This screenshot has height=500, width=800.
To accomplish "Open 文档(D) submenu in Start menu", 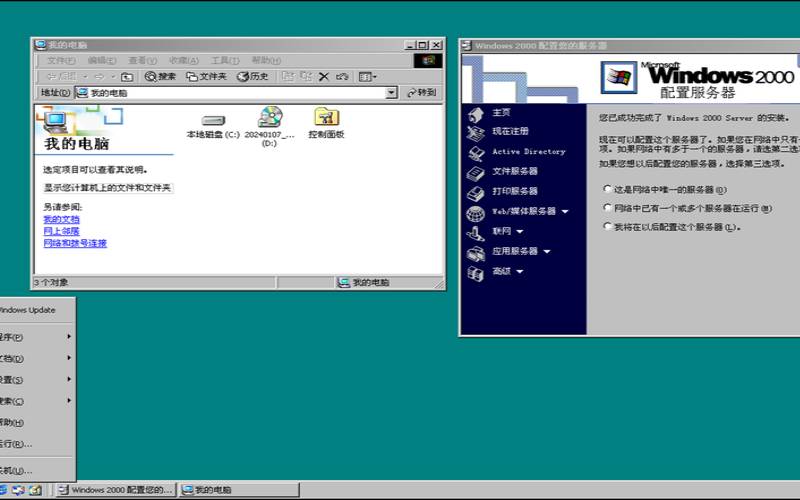I will pyautogui.click(x=37, y=359).
